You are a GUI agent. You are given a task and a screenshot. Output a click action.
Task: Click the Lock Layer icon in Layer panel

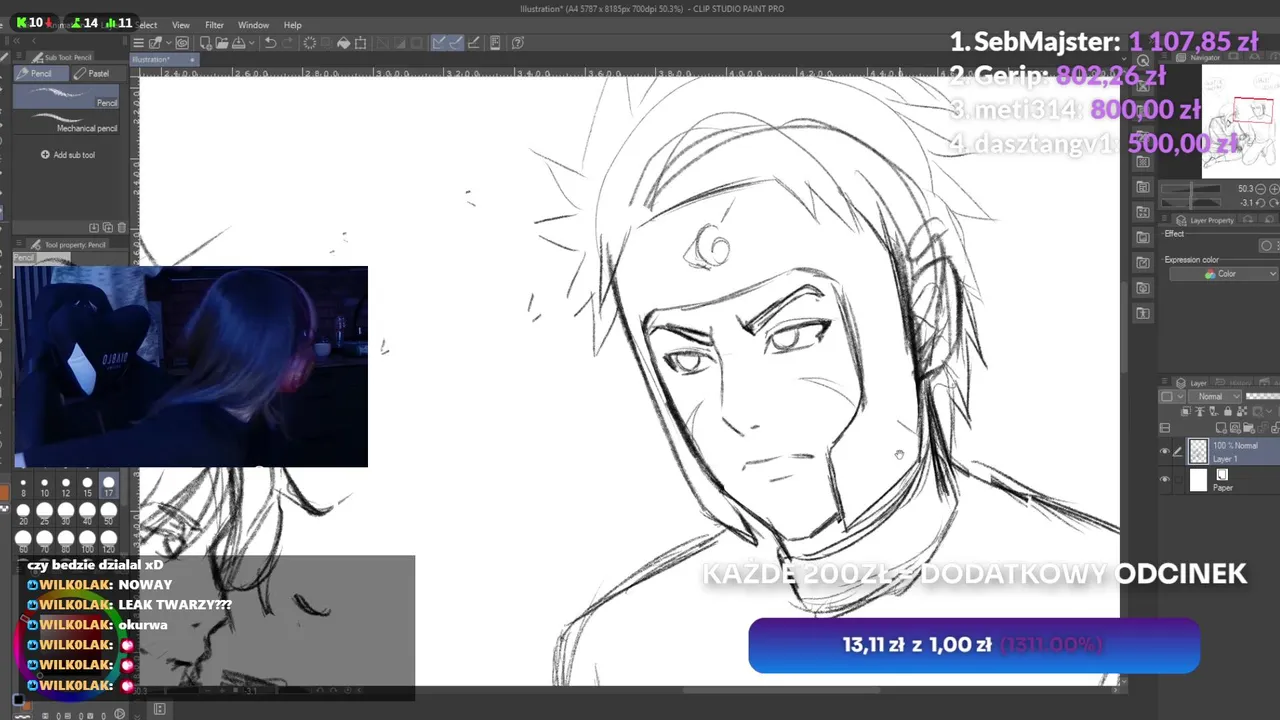pyautogui.click(x=1228, y=411)
